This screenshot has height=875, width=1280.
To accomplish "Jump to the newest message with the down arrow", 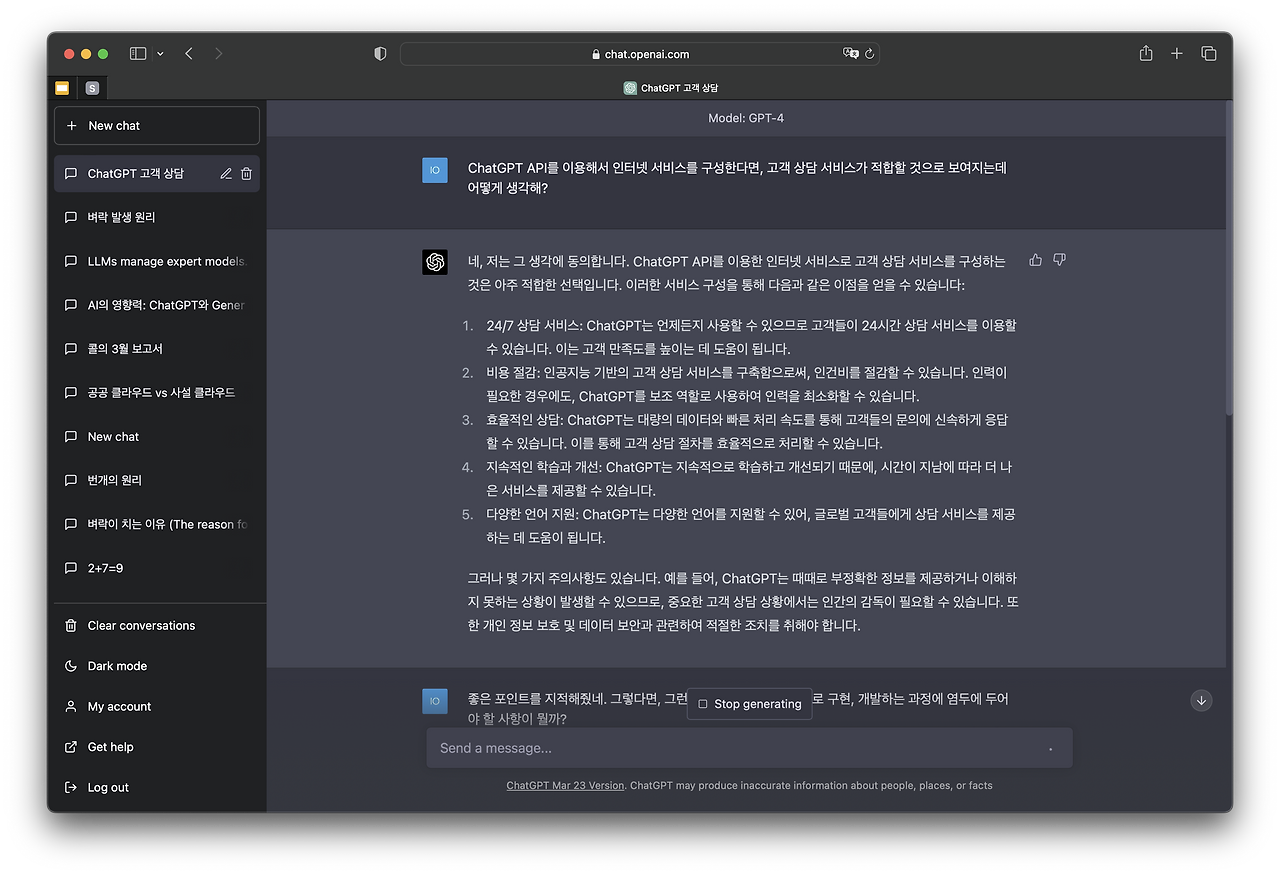I will click(1200, 700).
